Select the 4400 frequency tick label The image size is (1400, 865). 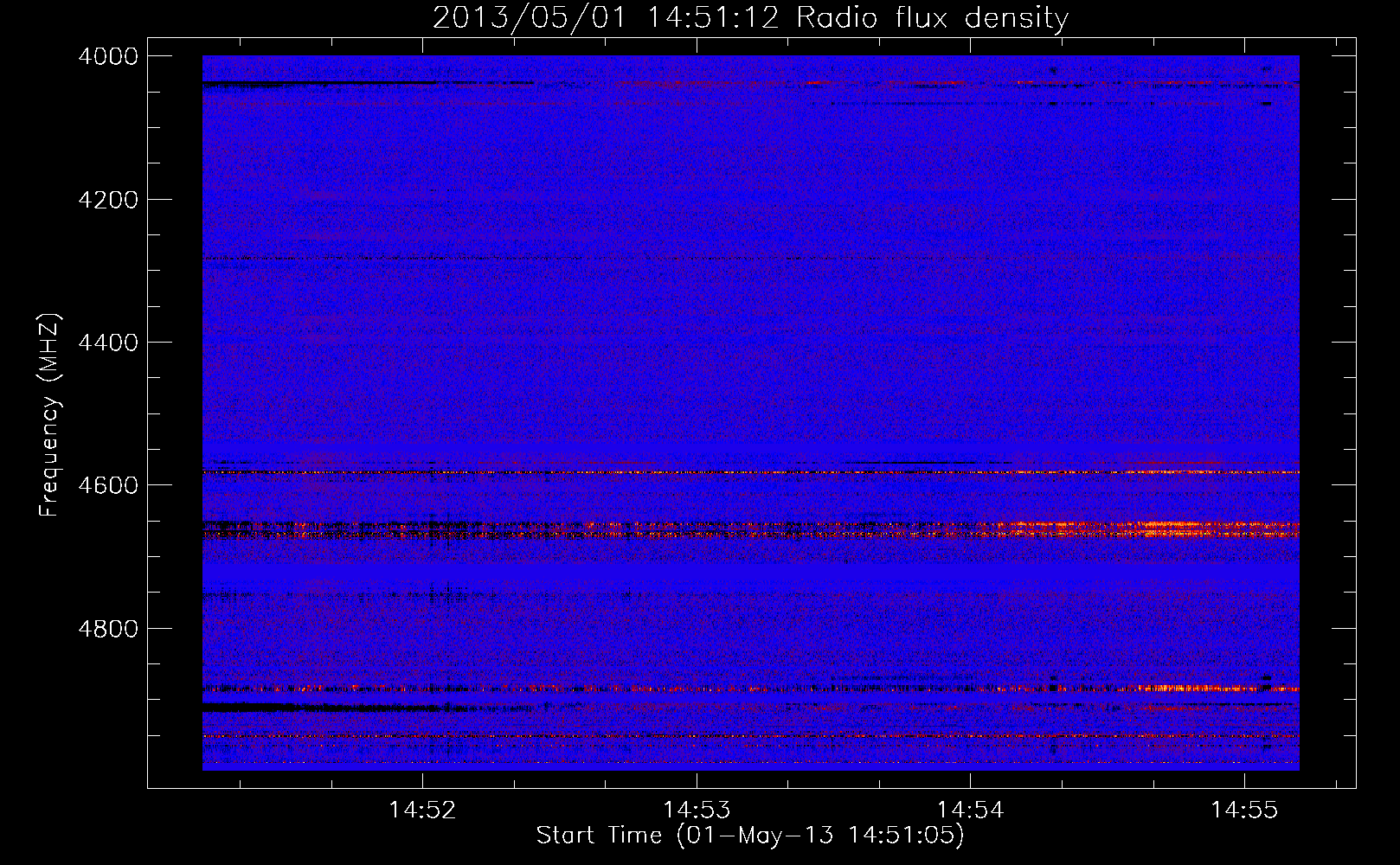pos(108,343)
